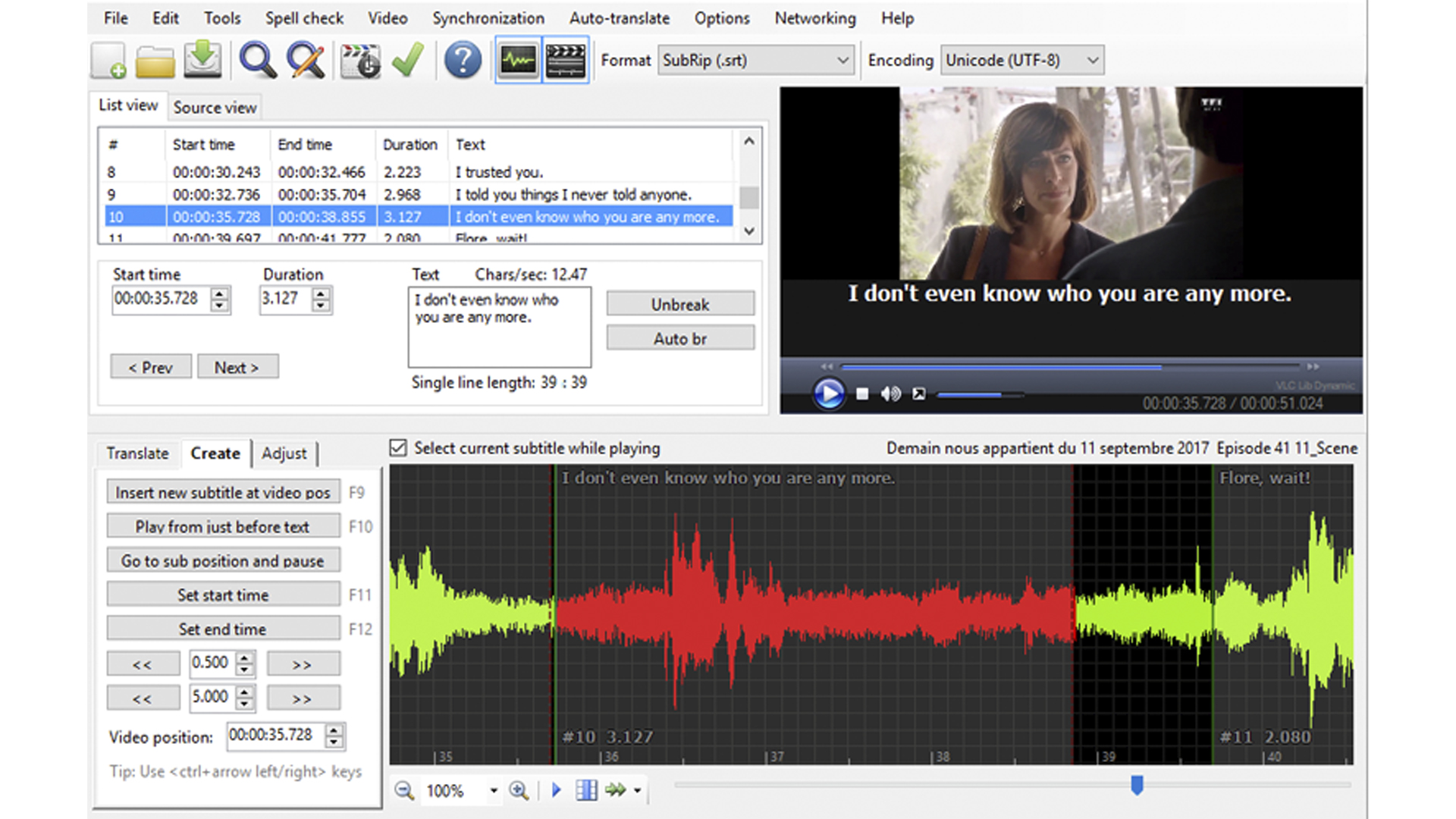Save subtitle with the download arrow icon

click(202, 61)
